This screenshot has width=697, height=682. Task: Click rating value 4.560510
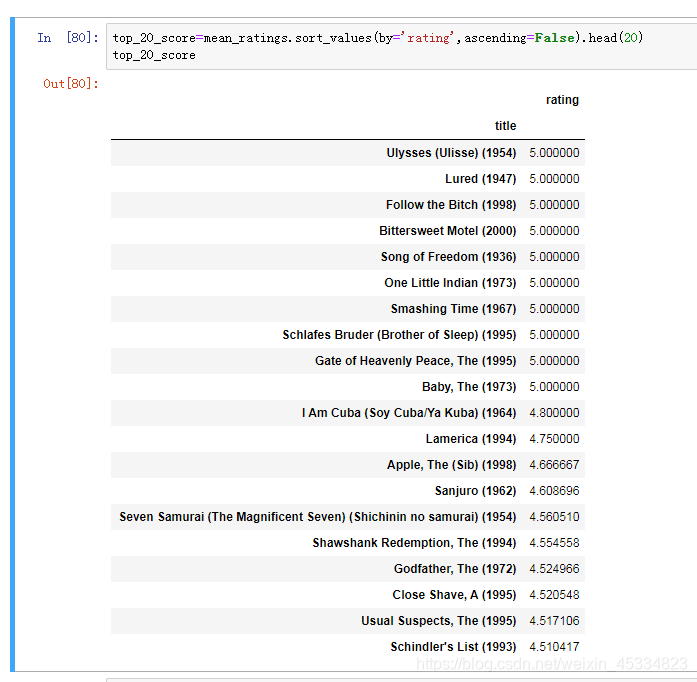pos(554,517)
